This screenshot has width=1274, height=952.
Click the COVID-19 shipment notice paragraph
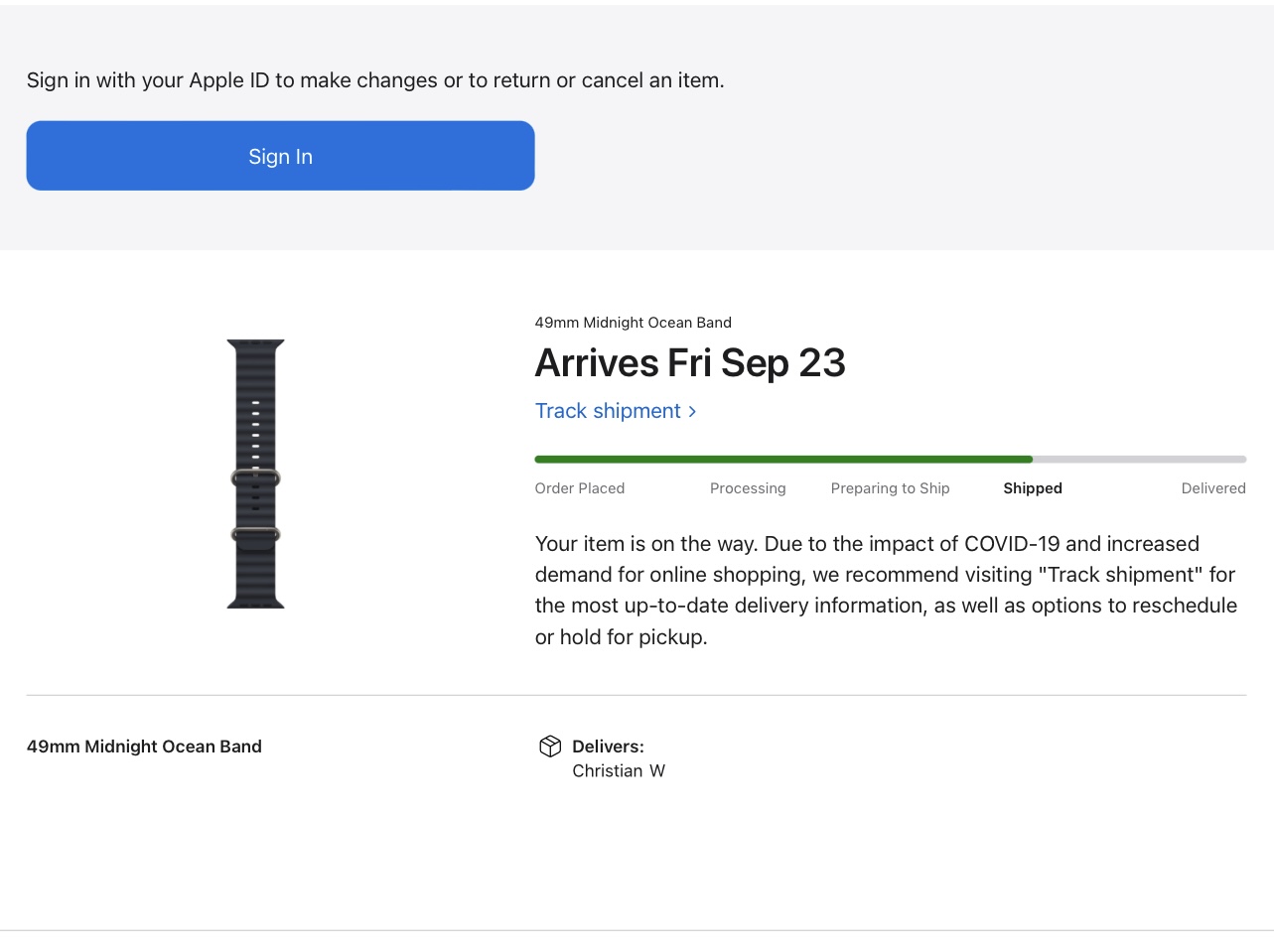coord(886,590)
